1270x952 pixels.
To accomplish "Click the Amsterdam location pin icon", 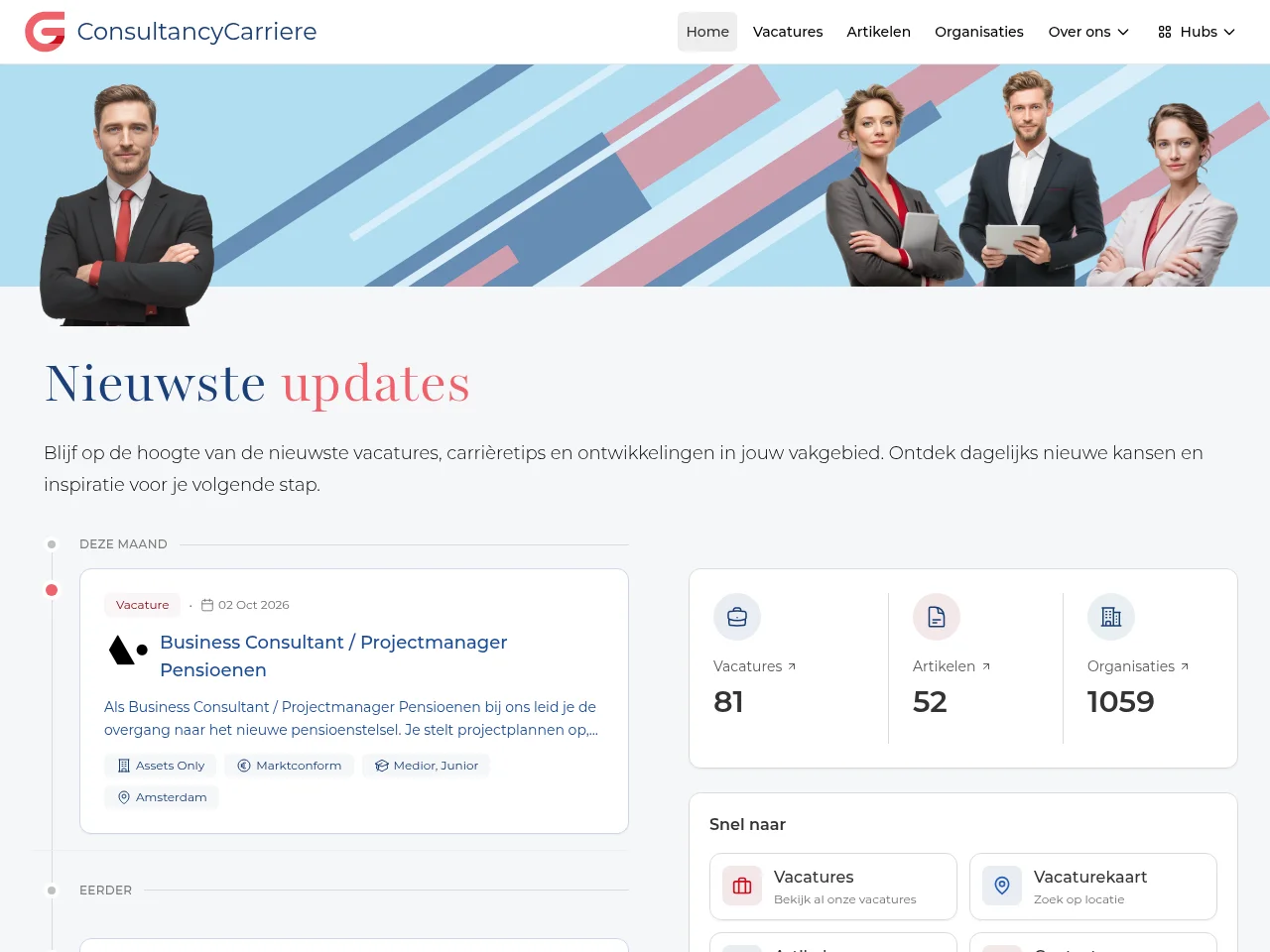I will (124, 797).
